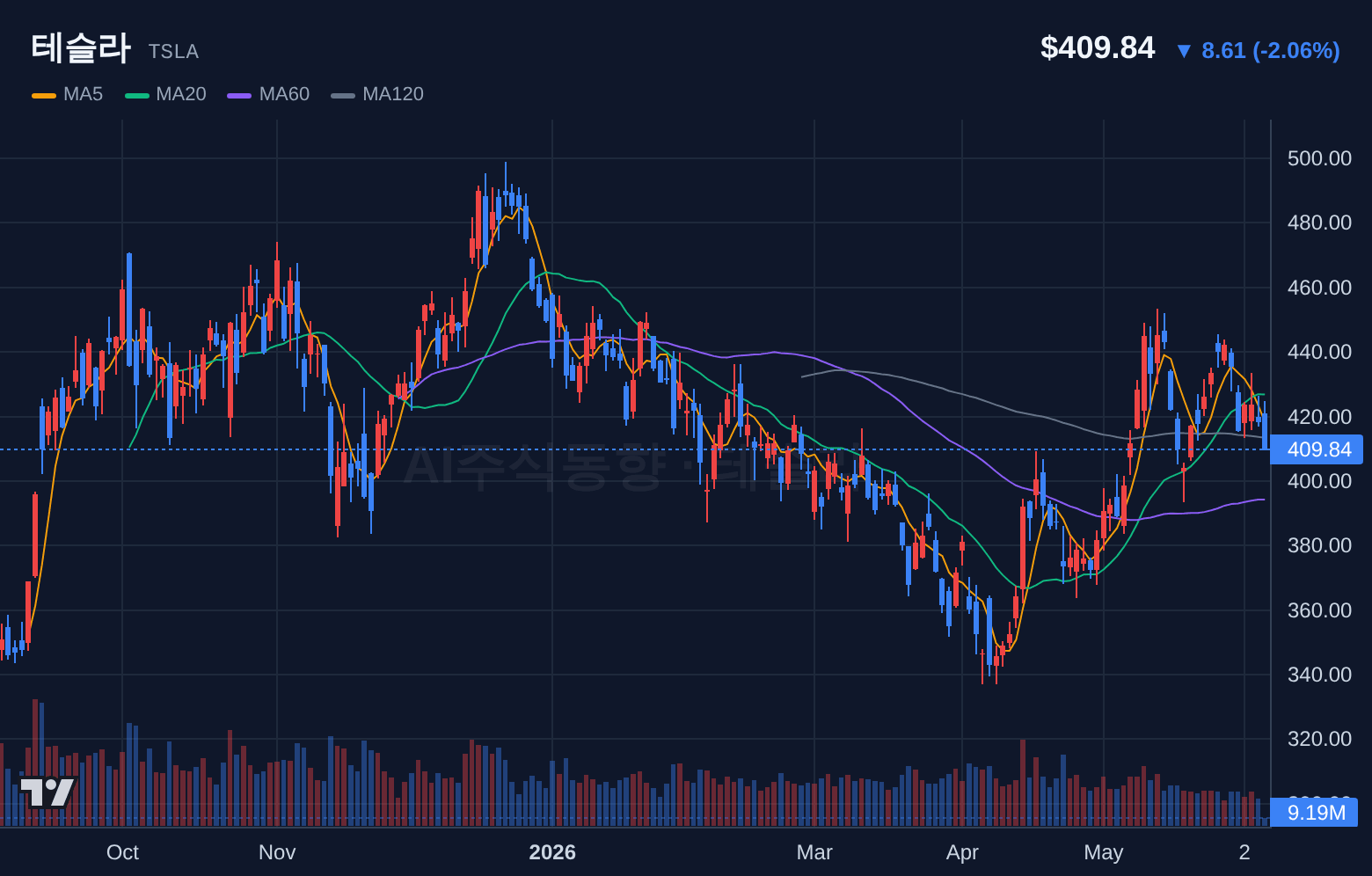Click the MA120 gray legend swatch
1372x876 pixels.
coord(343,95)
